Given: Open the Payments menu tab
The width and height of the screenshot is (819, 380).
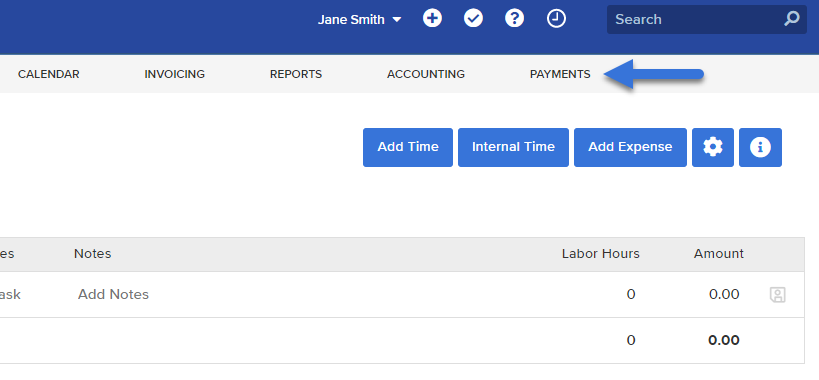Looking at the screenshot, I should 560,74.
